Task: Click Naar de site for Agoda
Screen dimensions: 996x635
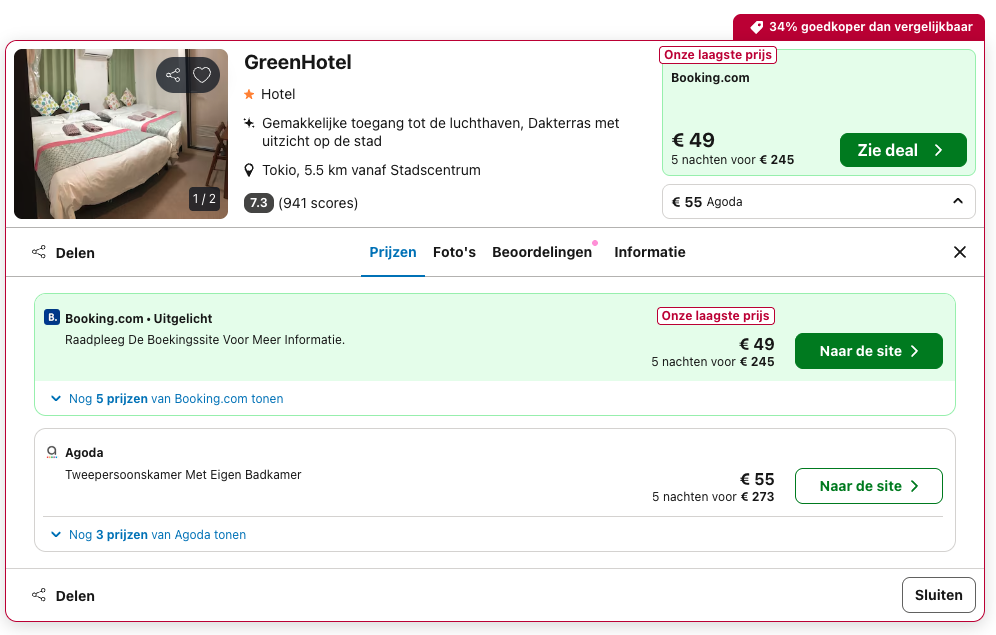Action: (868, 486)
